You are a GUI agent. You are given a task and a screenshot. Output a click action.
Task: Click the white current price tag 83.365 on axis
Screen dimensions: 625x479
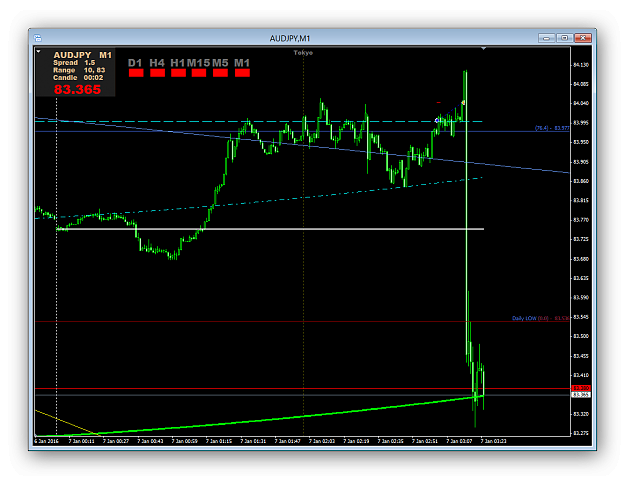(x=581, y=395)
